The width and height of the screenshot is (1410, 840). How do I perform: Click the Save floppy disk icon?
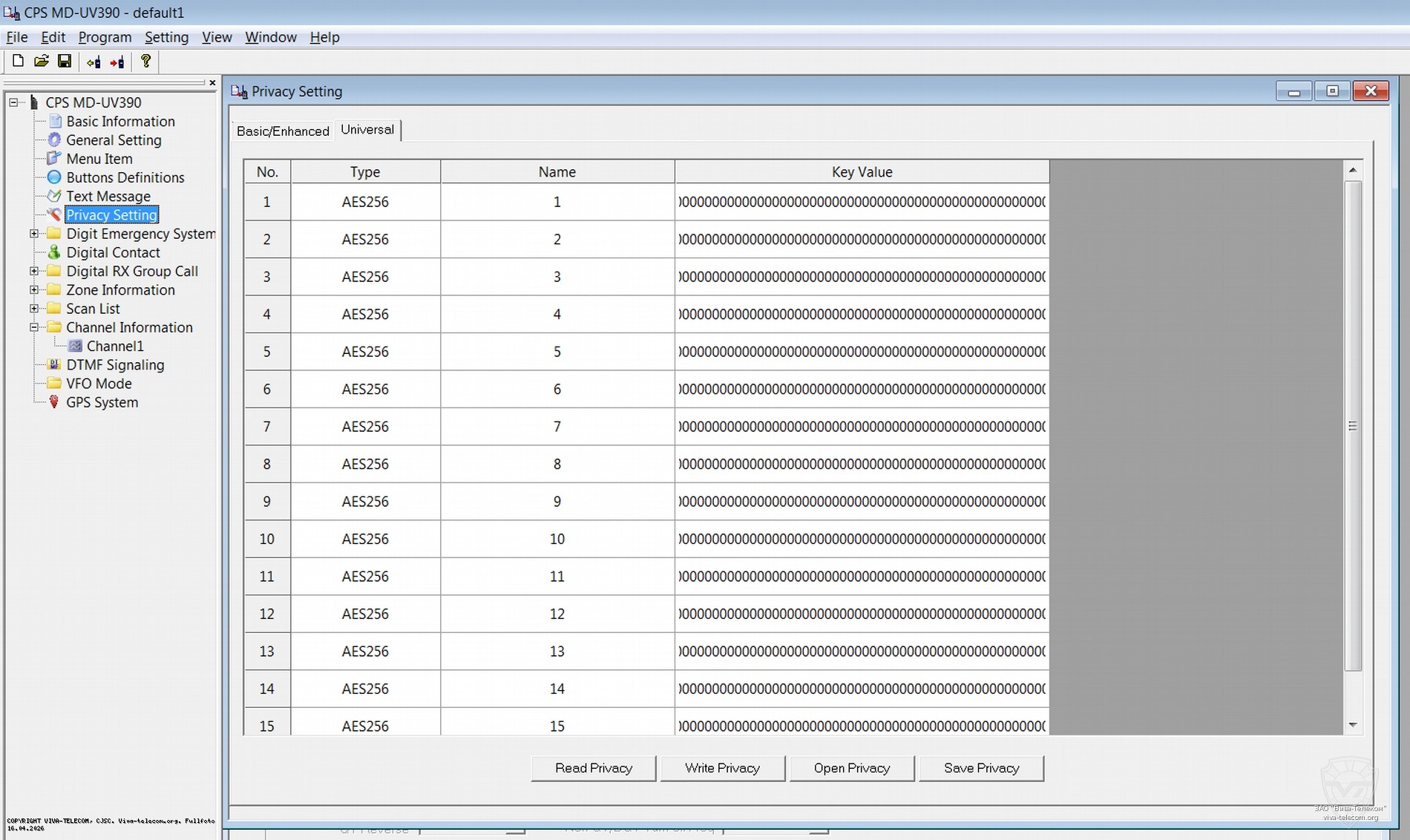point(65,62)
